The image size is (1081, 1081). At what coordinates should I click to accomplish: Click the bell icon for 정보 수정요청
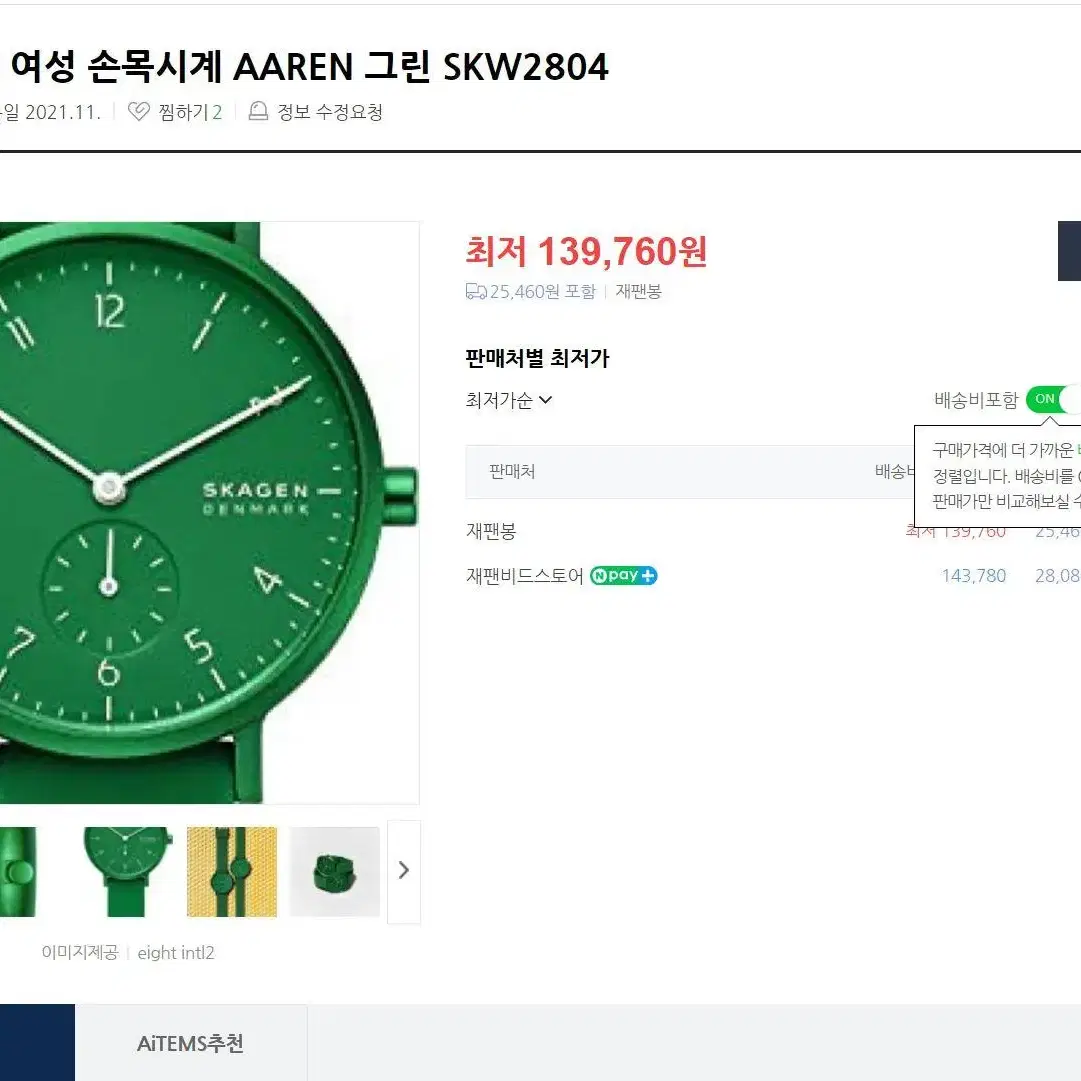pyautogui.click(x=258, y=111)
